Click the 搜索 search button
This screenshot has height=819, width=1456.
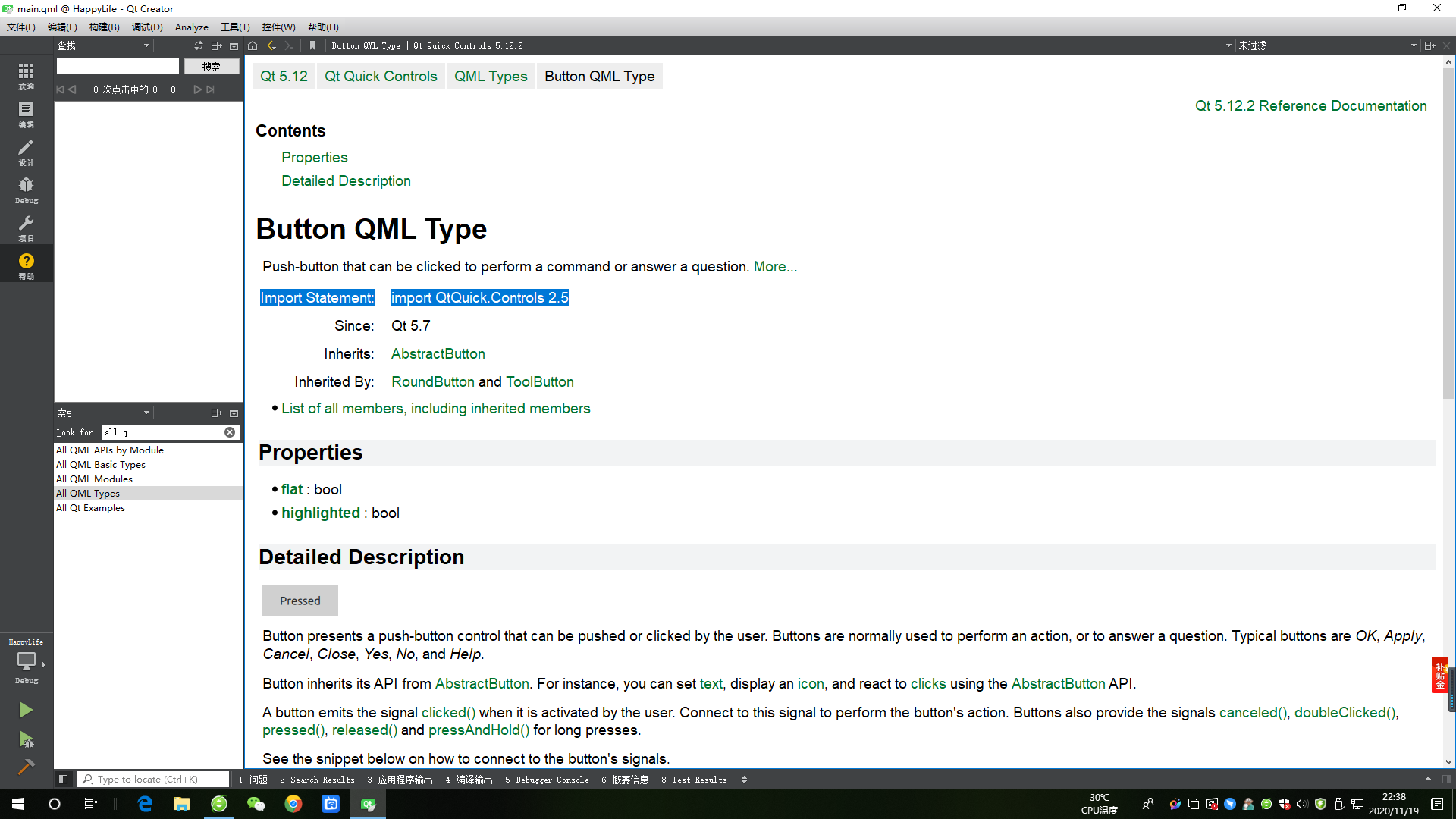(211, 67)
